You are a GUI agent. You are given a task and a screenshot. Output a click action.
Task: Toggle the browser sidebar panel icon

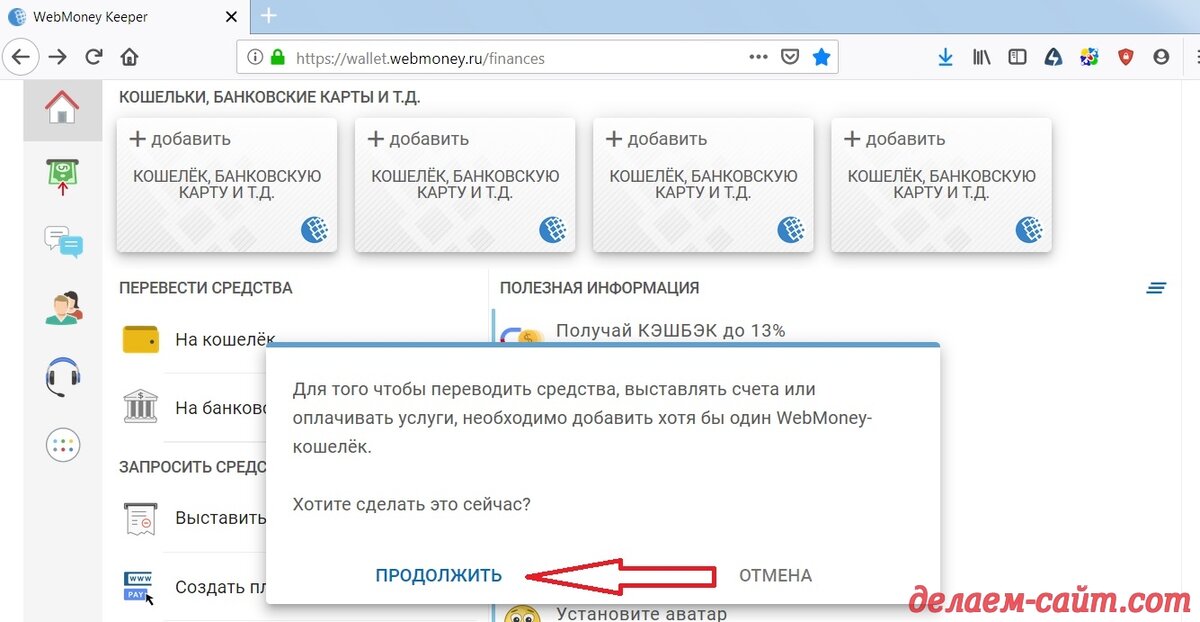[1017, 58]
